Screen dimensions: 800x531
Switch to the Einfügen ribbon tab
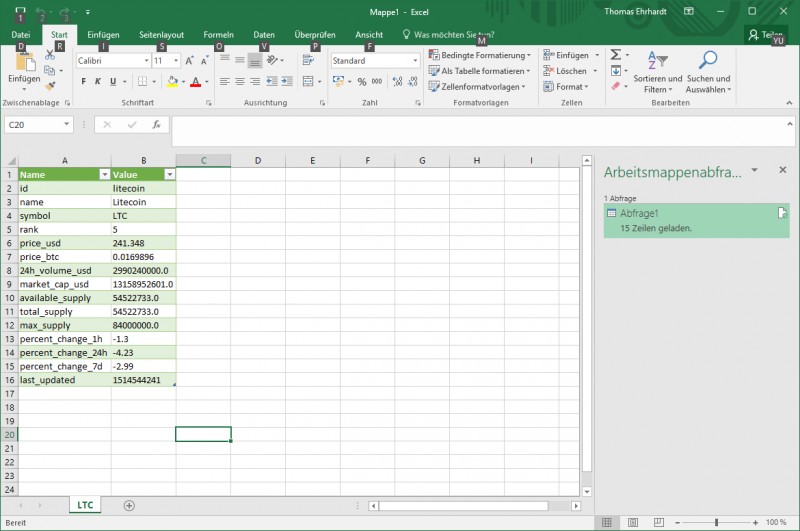pos(103,35)
